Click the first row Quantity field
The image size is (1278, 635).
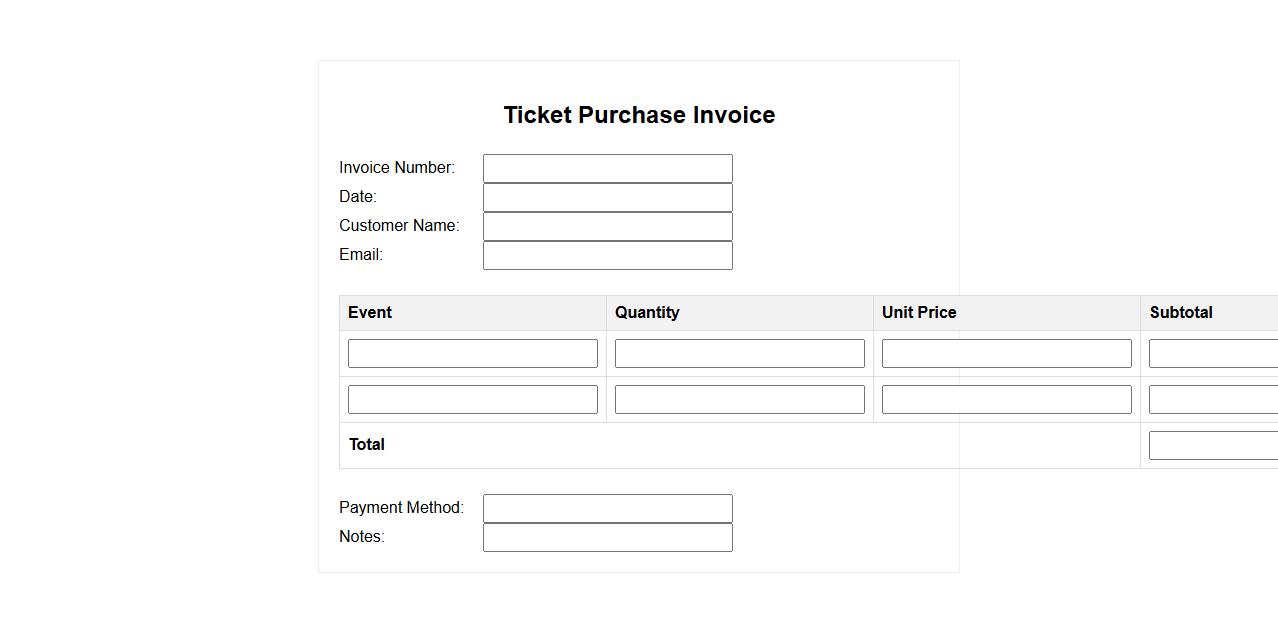[x=739, y=353]
